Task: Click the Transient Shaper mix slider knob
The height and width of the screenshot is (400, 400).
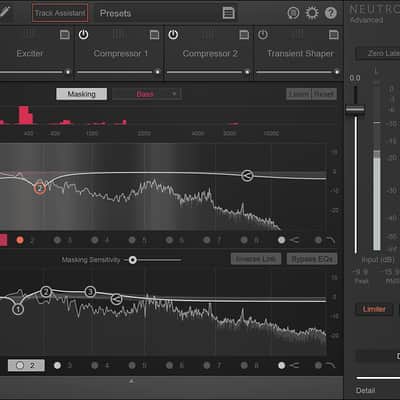Action: tap(337, 72)
